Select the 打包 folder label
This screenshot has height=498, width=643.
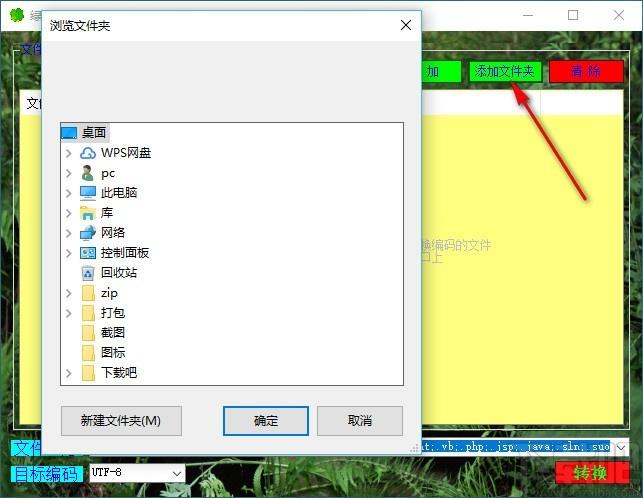(x=113, y=313)
